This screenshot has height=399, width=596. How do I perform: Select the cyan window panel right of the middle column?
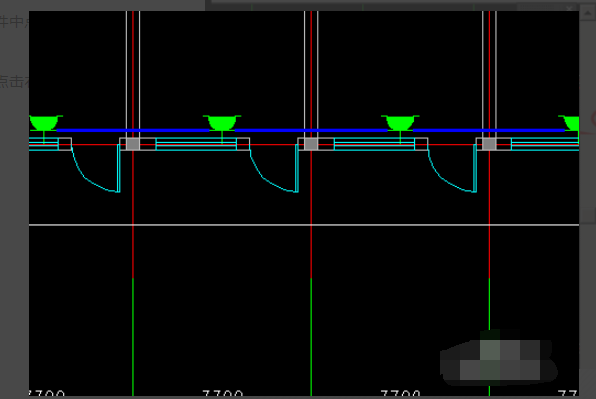pos(374,144)
